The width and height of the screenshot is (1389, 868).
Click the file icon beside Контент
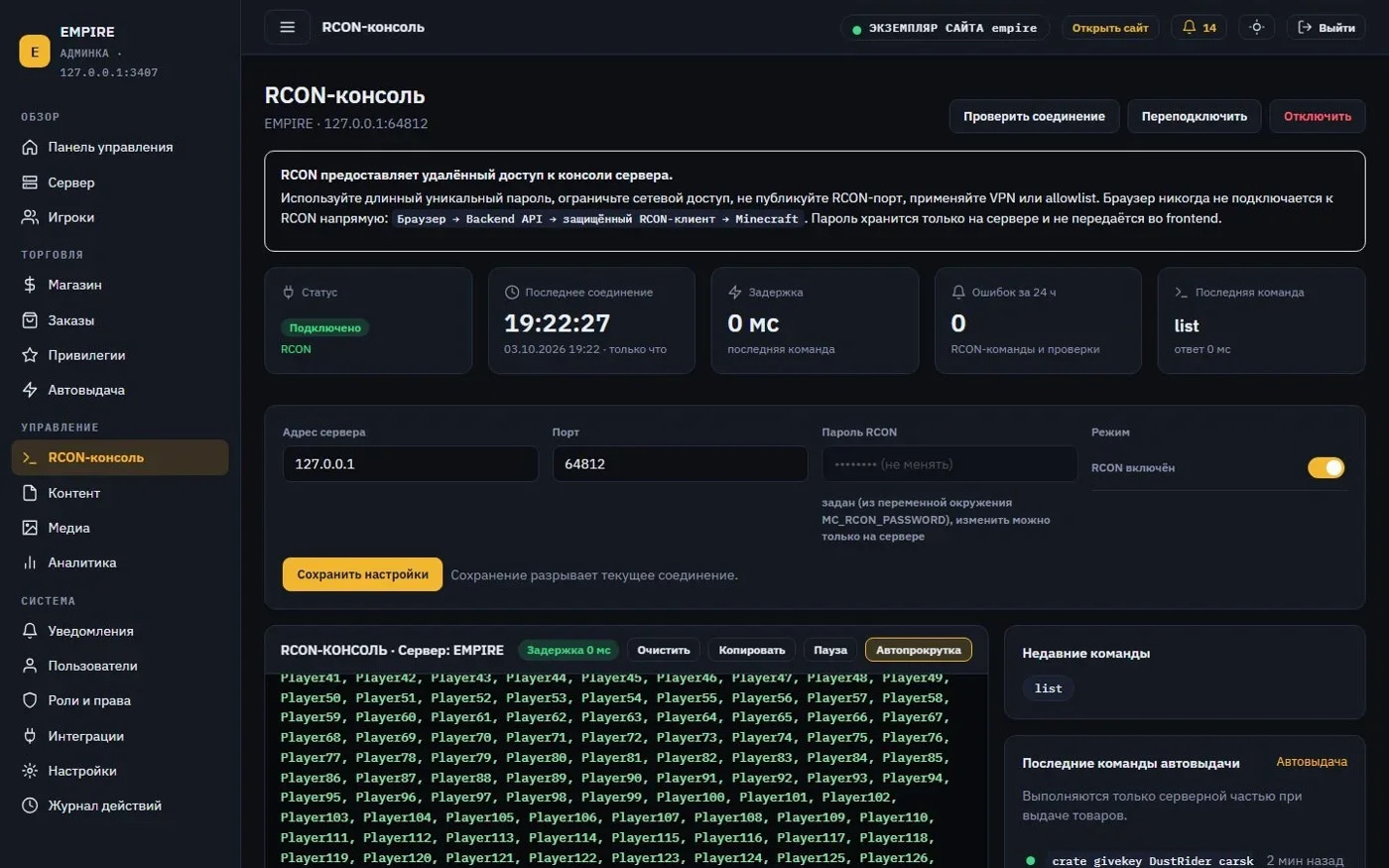[30, 493]
